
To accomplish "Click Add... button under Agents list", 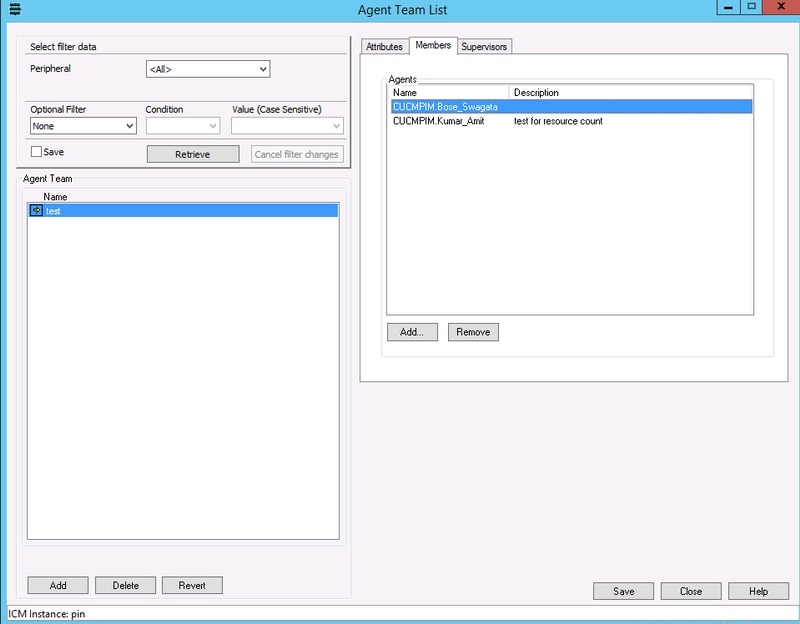I will coord(412,332).
